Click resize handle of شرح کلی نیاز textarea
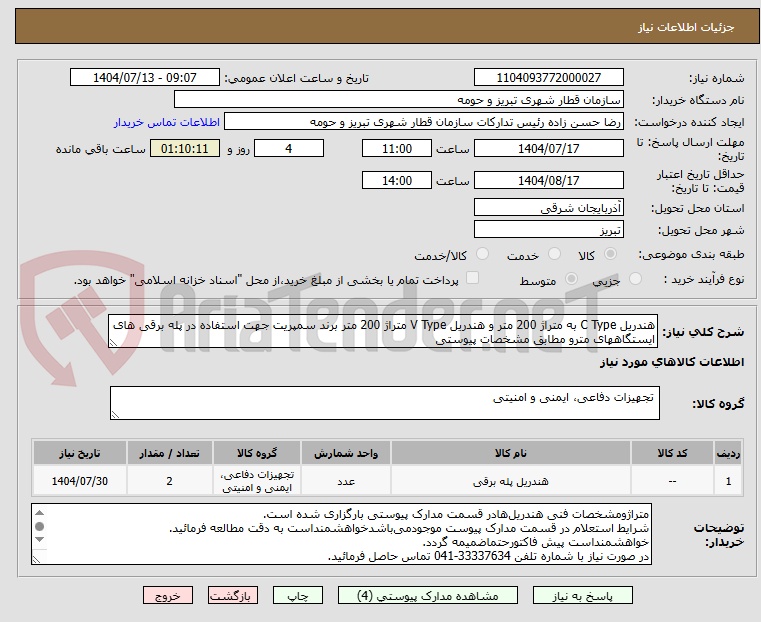The image size is (761, 622). coord(113,343)
